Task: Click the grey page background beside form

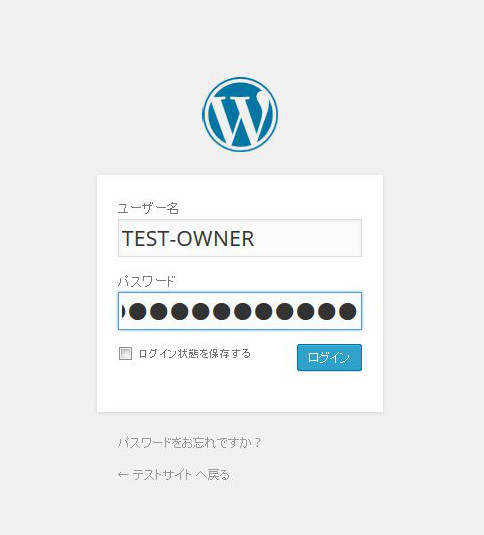Action: [x=433, y=293]
